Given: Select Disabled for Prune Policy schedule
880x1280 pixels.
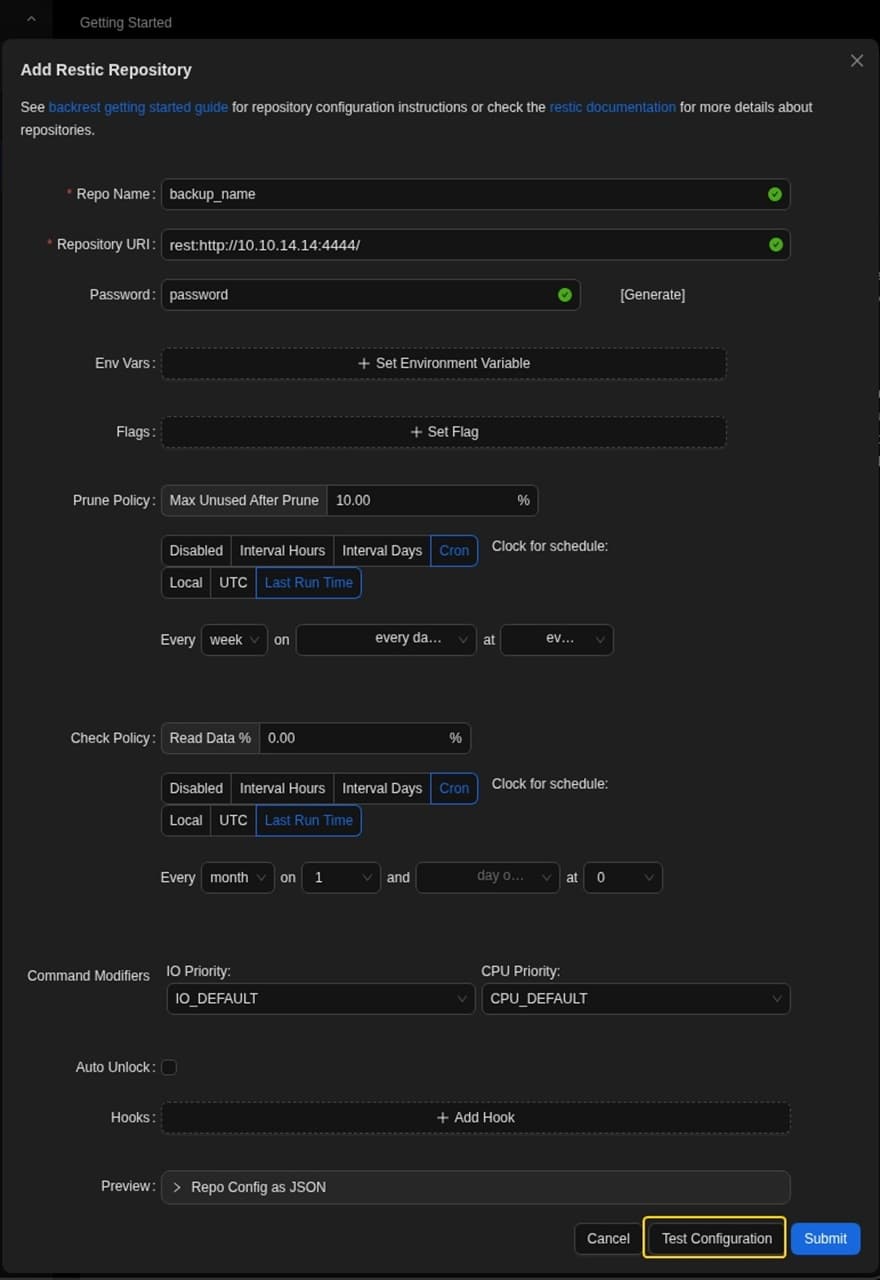Looking at the screenshot, I should pyautogui.click(x=196, y=551).
